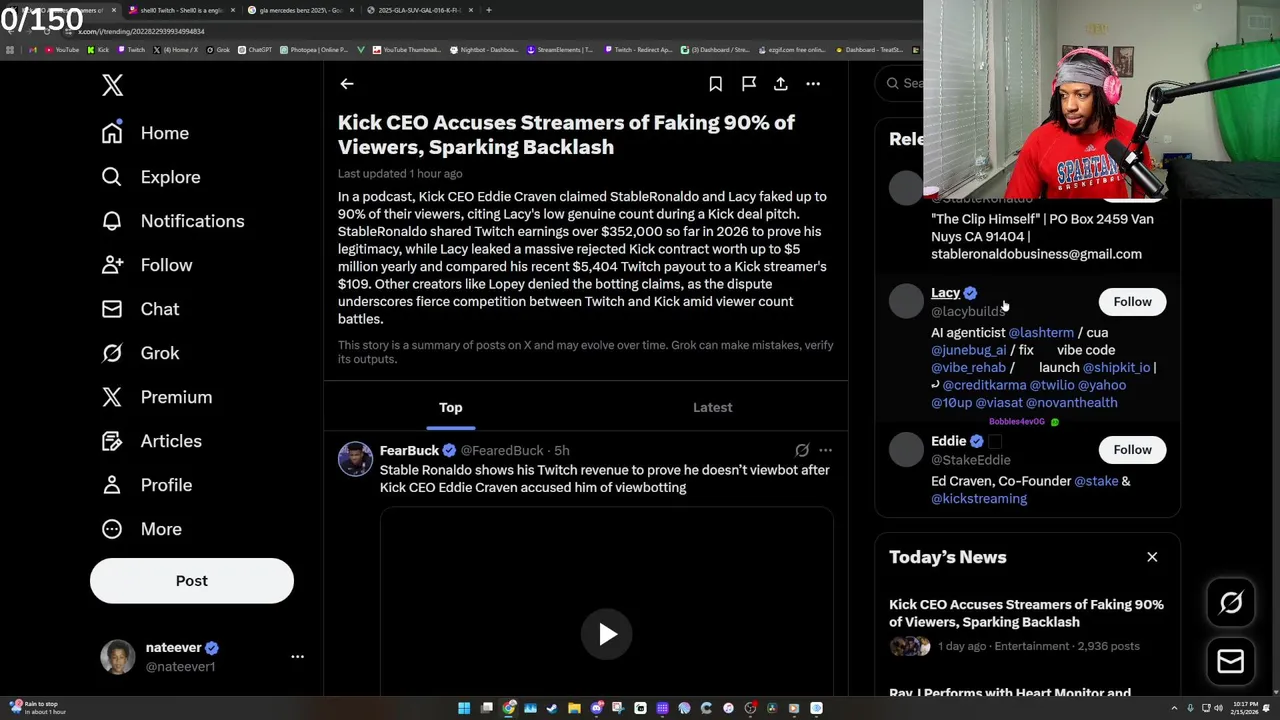This screenshot has width=1280, height=720.
Task: Click the search field at the top right
Action: point(900,83)
